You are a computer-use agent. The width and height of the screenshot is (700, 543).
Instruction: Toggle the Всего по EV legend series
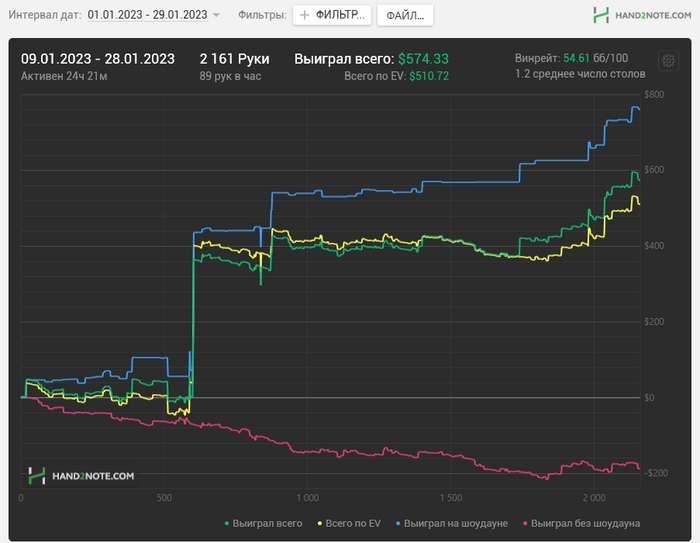[x=349, y=523]
